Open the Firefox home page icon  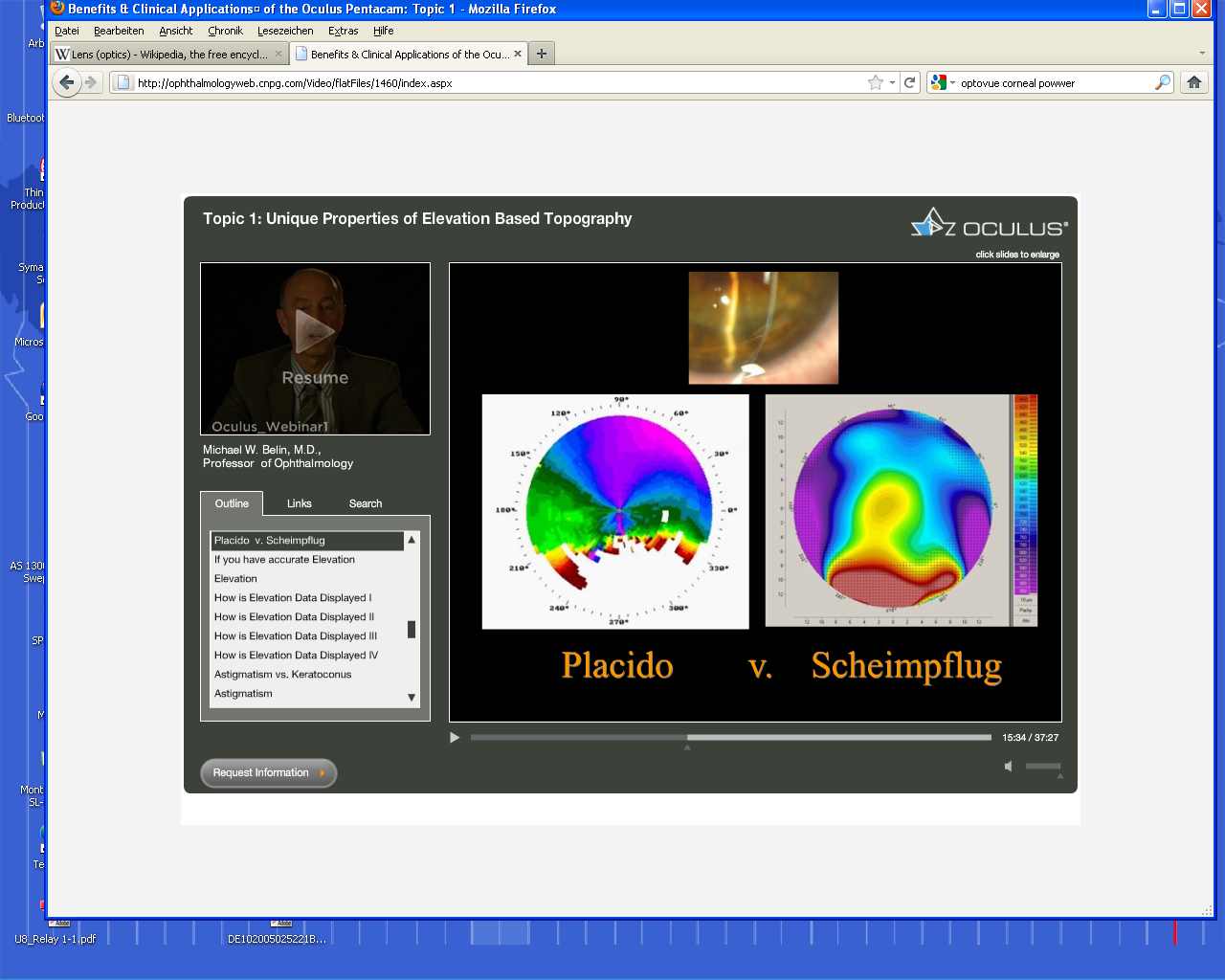(1193, 82)
